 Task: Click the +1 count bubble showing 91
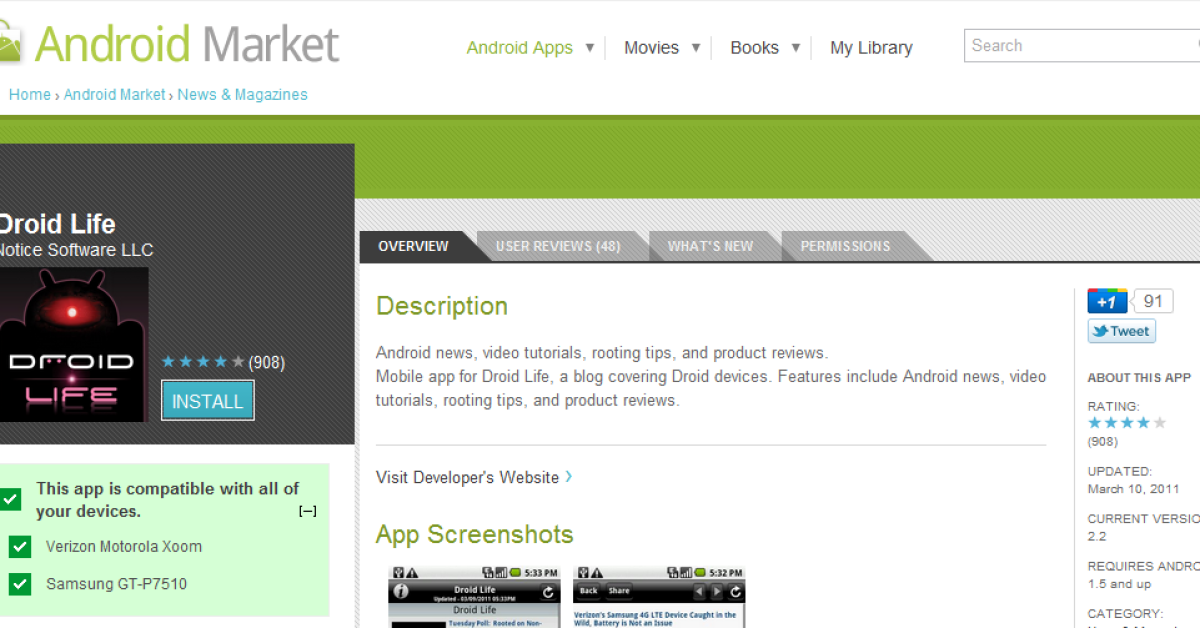click(1153, 302)
